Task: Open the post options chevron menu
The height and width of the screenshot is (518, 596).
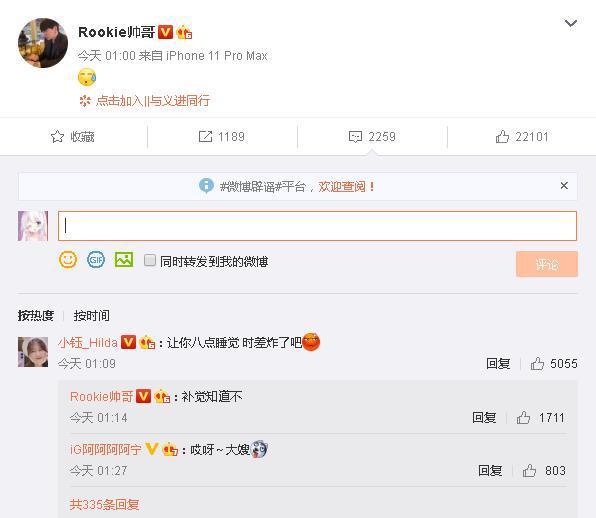Action: (571, 23)
